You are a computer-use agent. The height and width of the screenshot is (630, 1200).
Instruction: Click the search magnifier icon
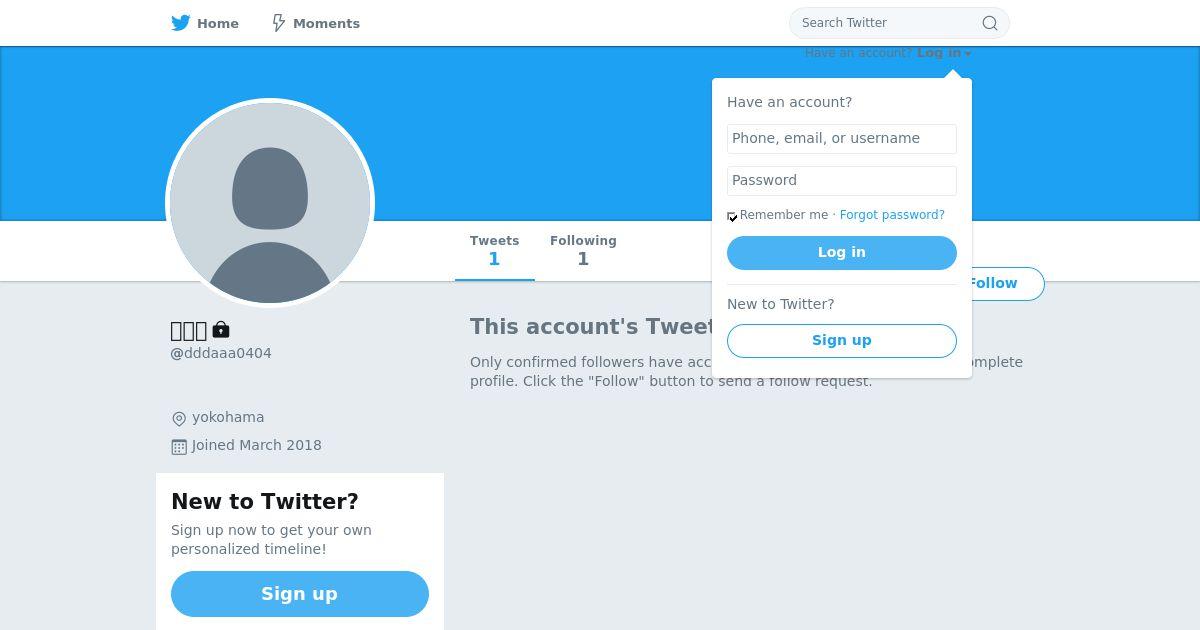click(989, 23)
